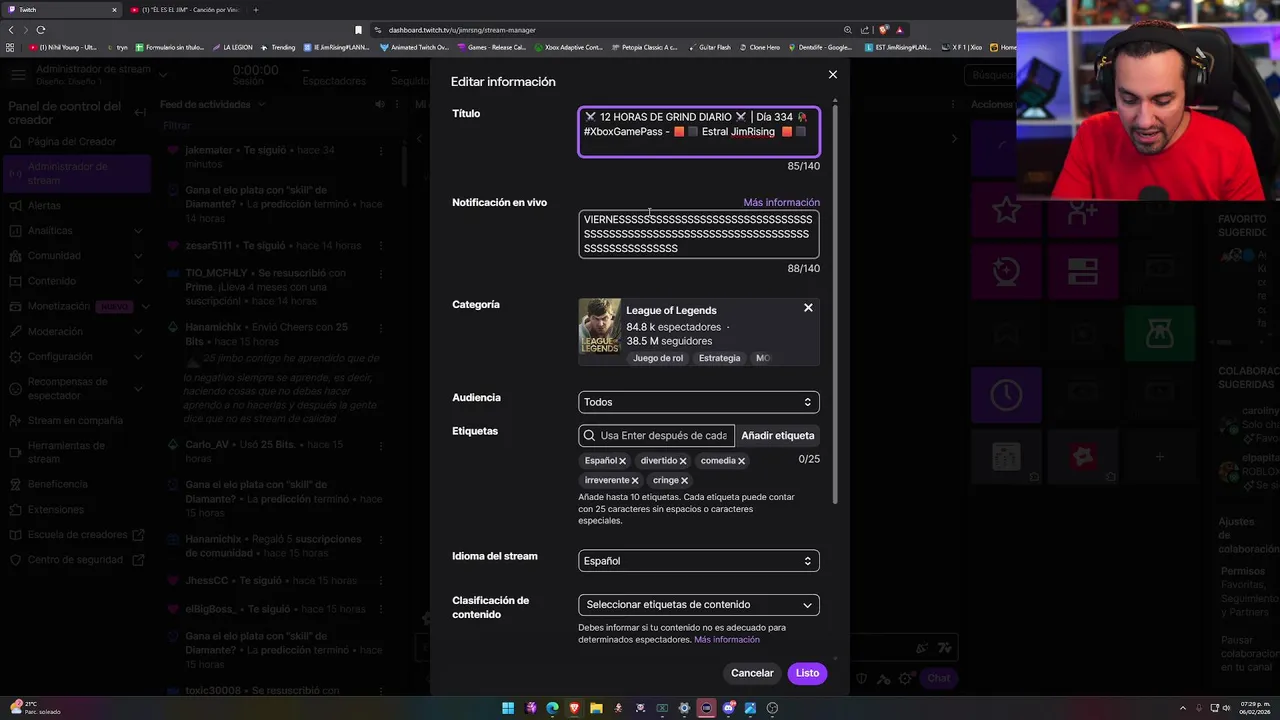Open Página del Creador in sidebar
1280x720 pixels.
click(72, 142)
